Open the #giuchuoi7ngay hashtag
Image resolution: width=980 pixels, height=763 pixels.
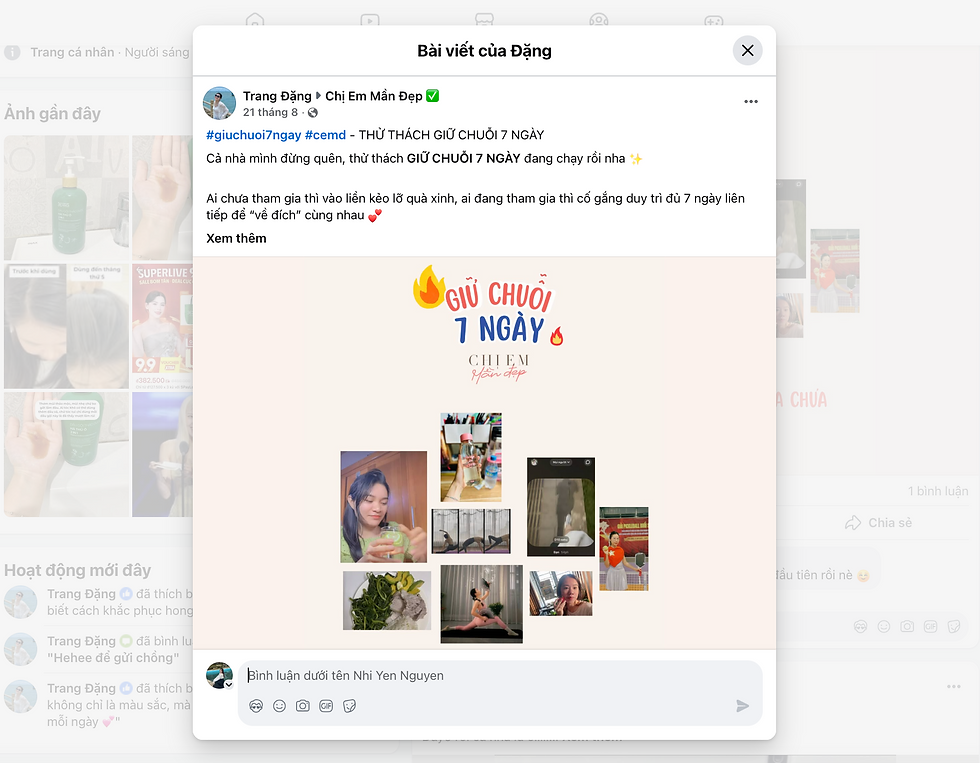(254, 135)
